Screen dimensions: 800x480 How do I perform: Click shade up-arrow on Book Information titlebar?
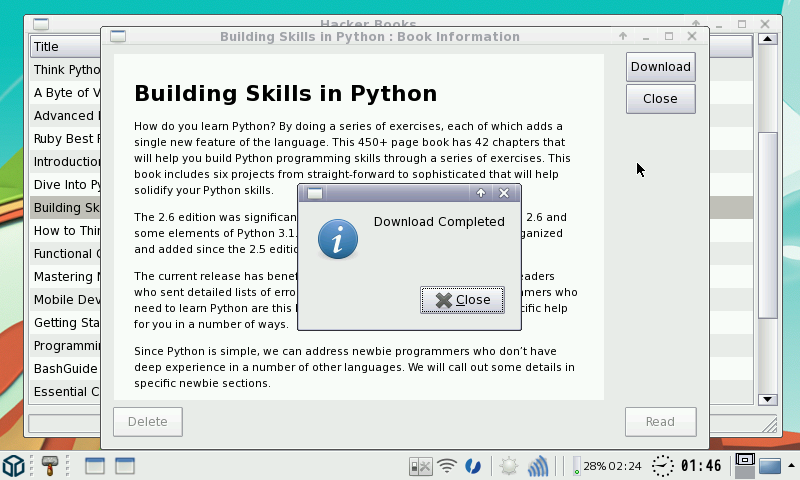(622, 36)
